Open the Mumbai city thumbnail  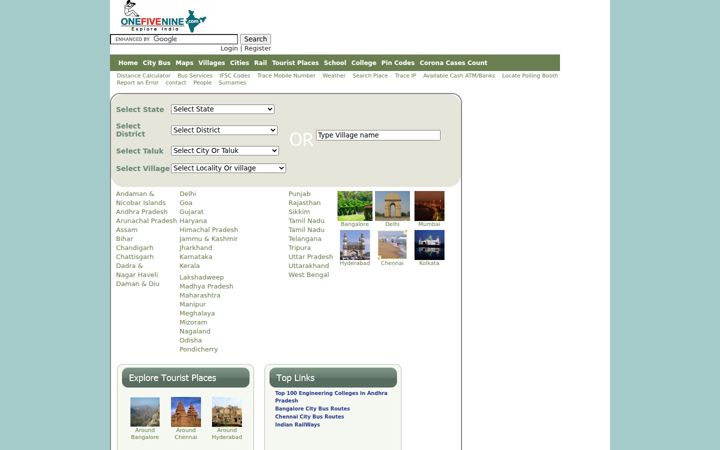pyautogui.click(x=429, y=206)
